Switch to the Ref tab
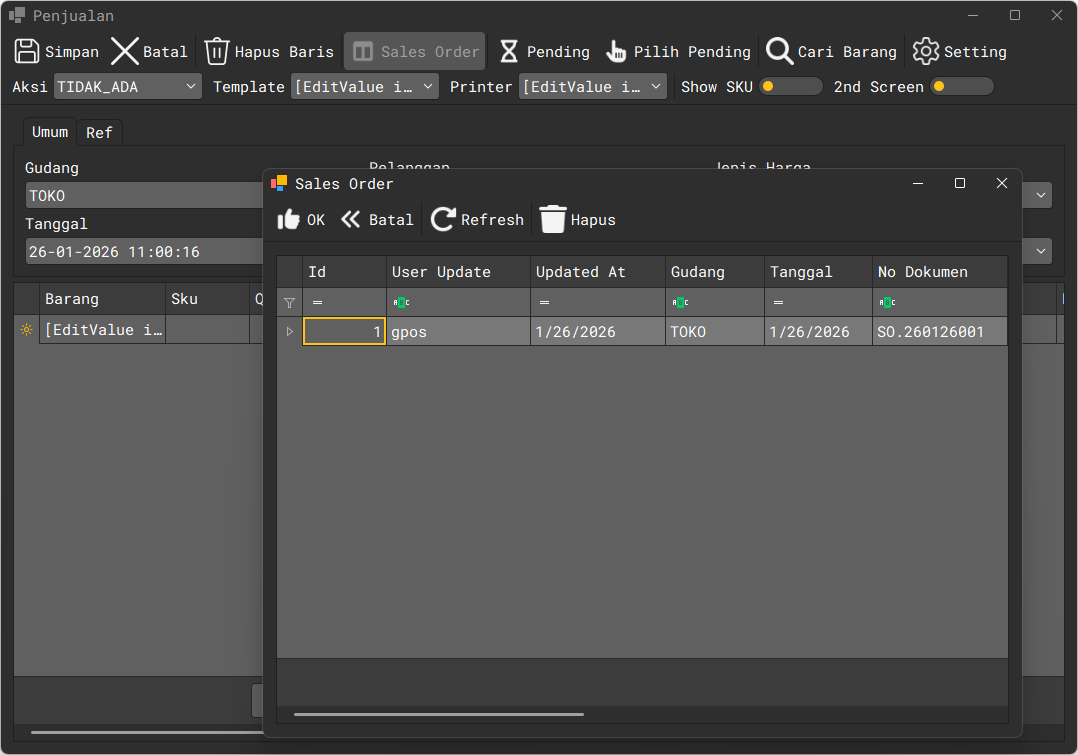Image resolution: width=1078 pixels, height=755 pixels. coord(99,133)
